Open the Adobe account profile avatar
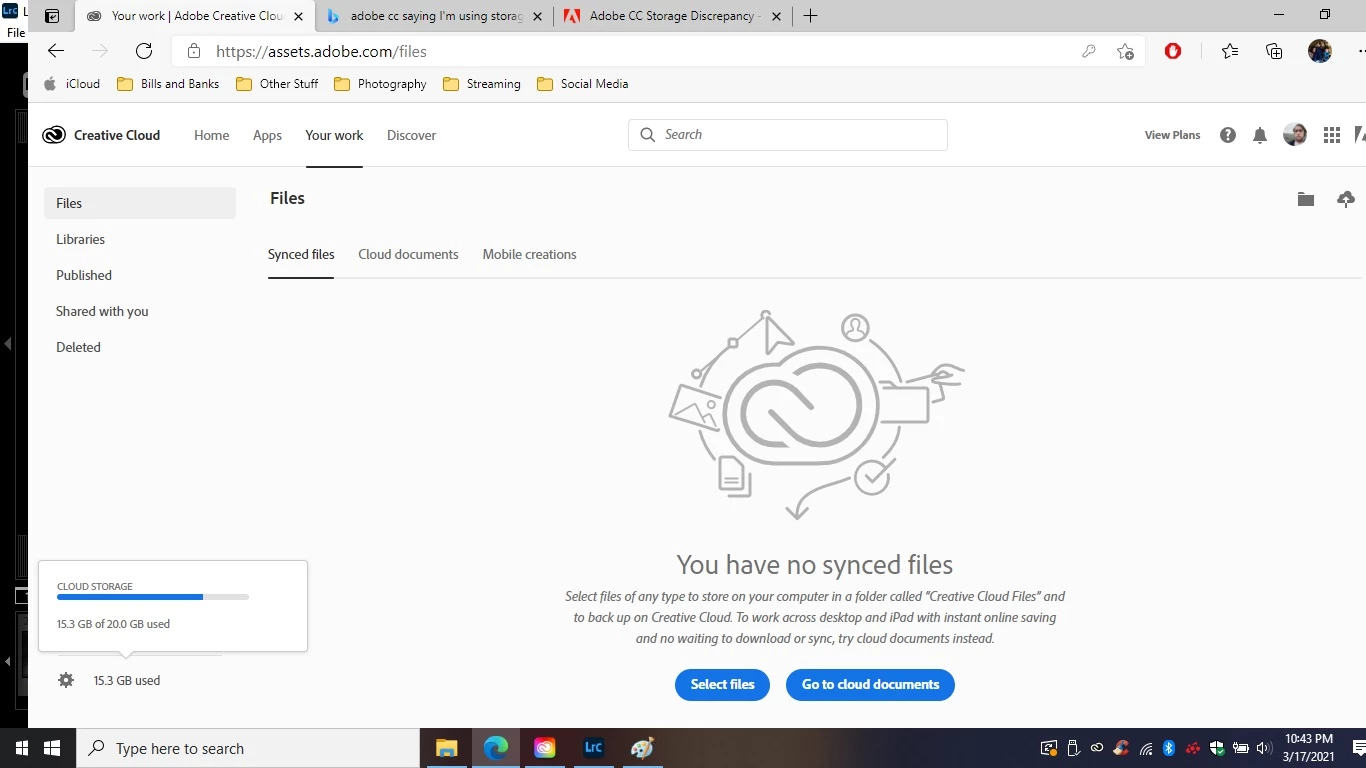Screen dimensions: 1366x768 [1295, 134]
